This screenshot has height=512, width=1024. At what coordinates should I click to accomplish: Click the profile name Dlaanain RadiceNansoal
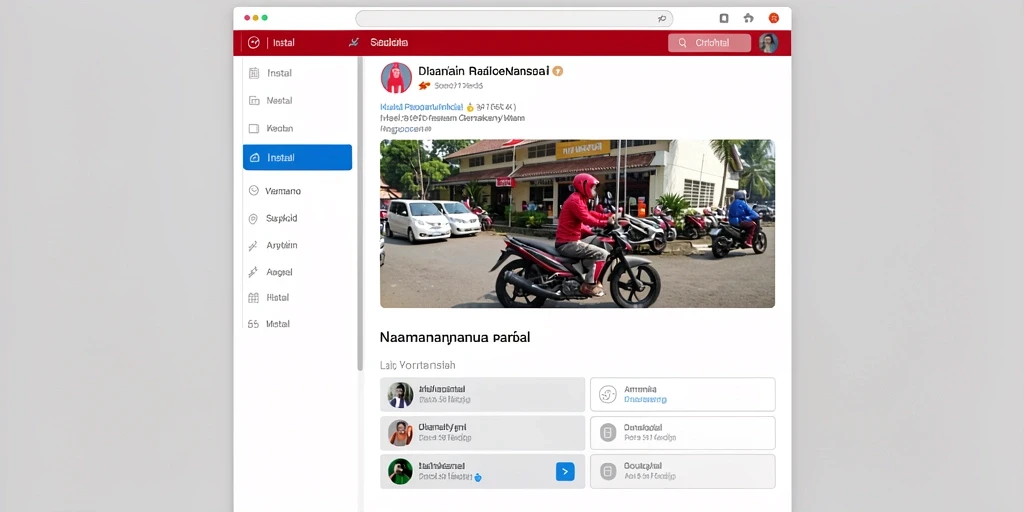483,71
